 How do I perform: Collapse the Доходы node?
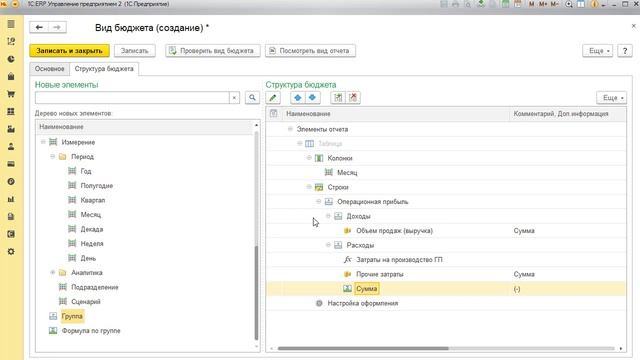(x=328, y=216)
